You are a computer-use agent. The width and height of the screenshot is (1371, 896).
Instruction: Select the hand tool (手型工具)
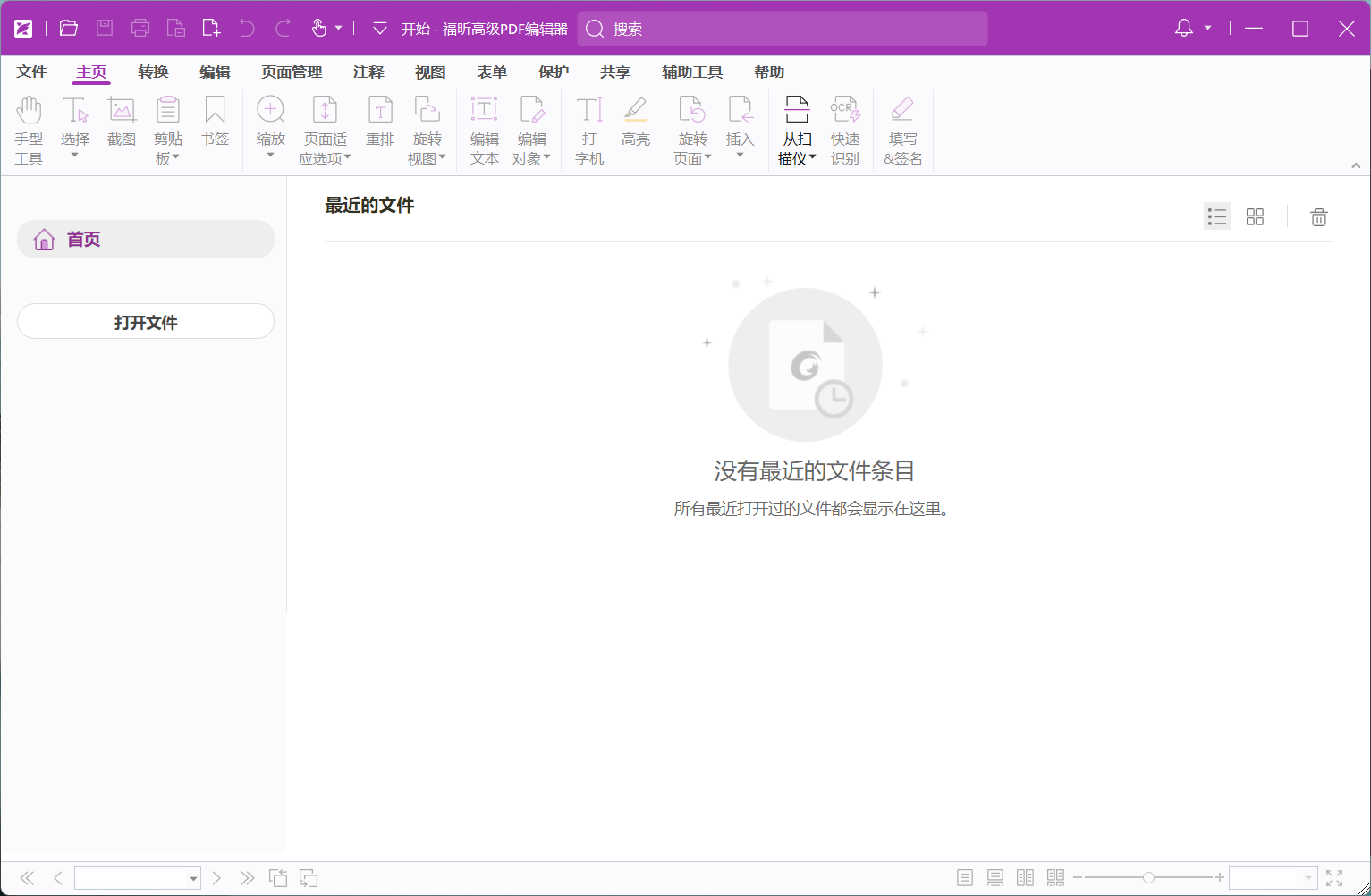tap(30, 128)
